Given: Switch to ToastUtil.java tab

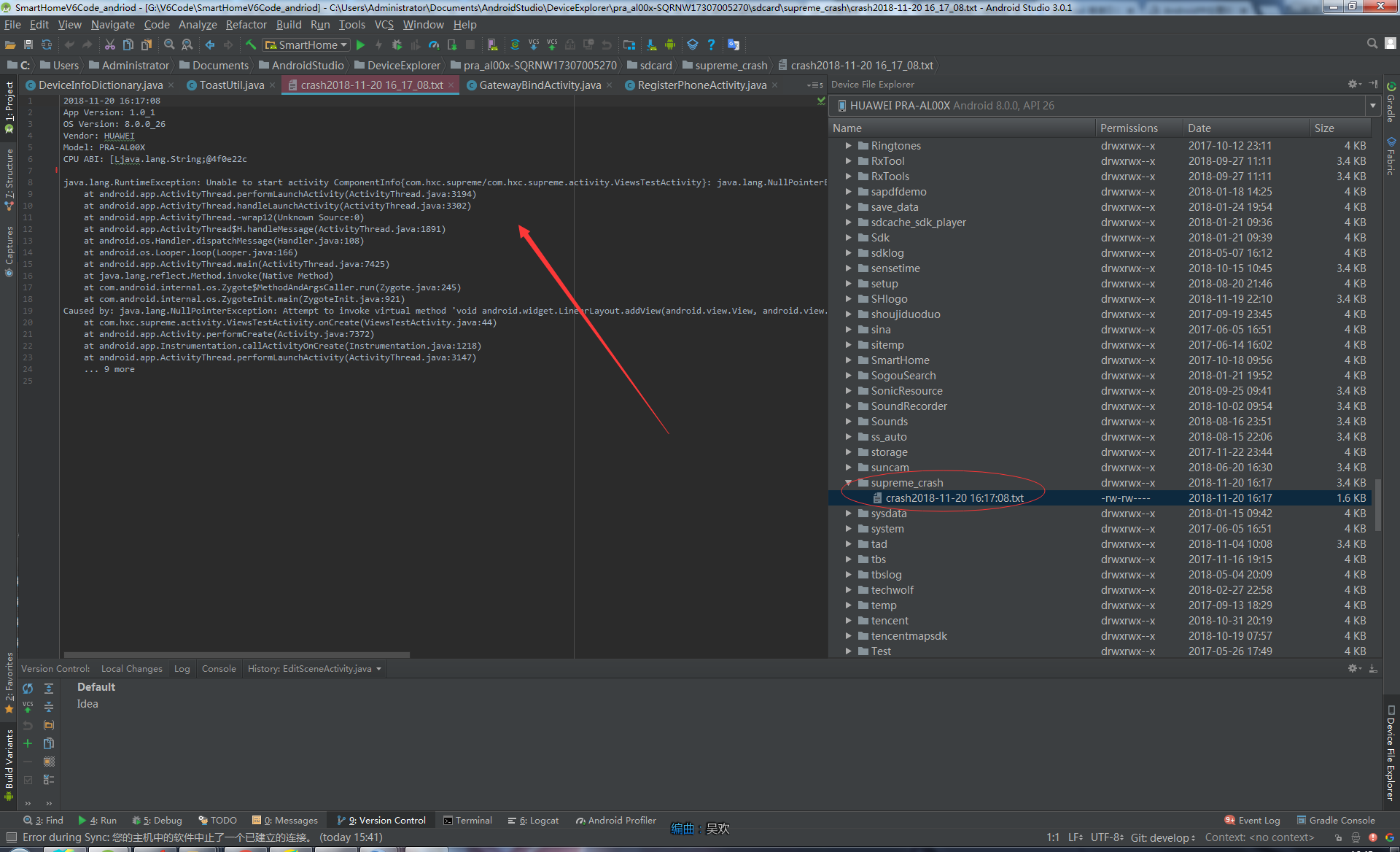Looking at the screenshot, I should pyautogui.click(x=231, y=85).
